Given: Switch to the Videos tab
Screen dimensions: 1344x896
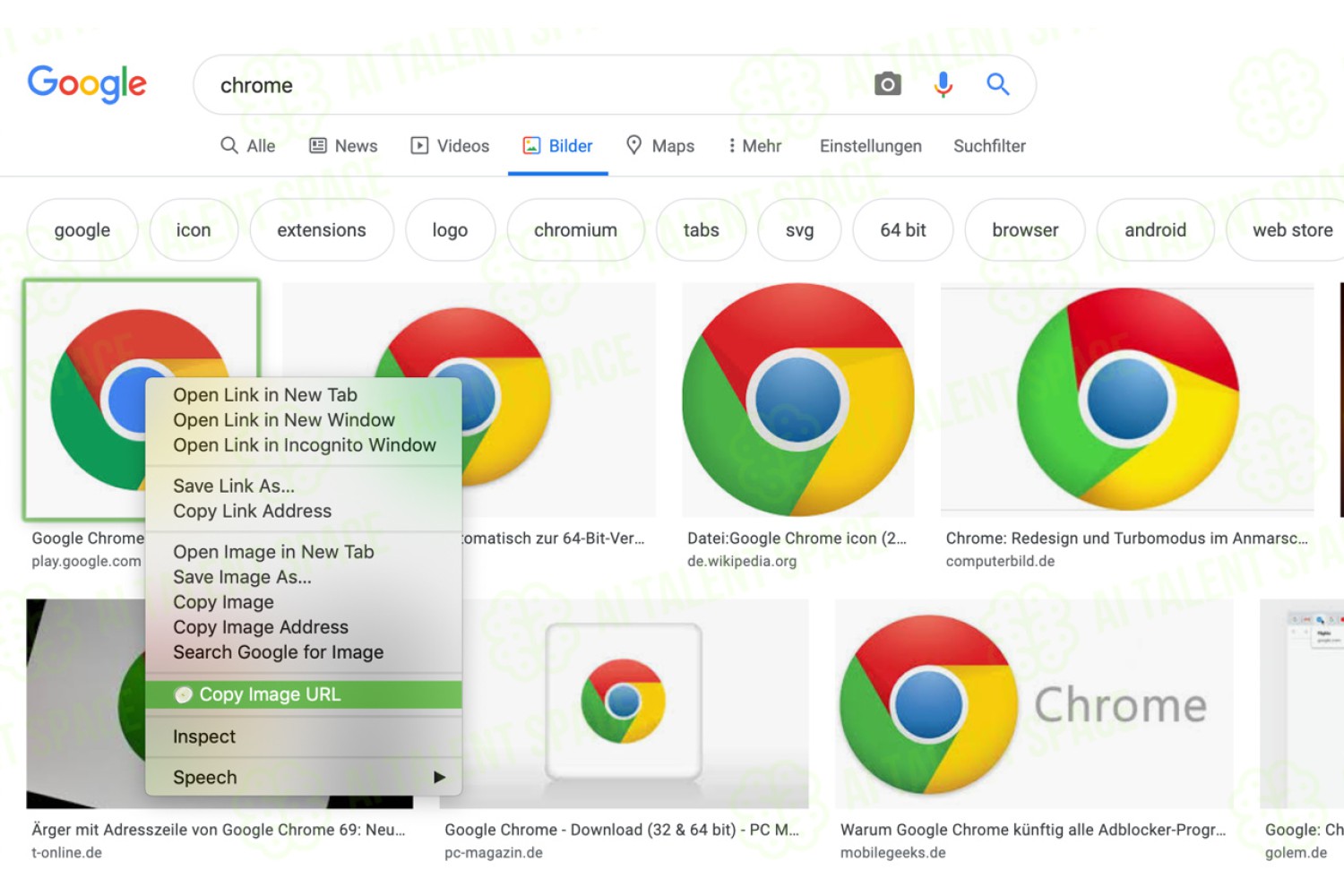Looking at the screenshot, I should click(x=450, y=145).
